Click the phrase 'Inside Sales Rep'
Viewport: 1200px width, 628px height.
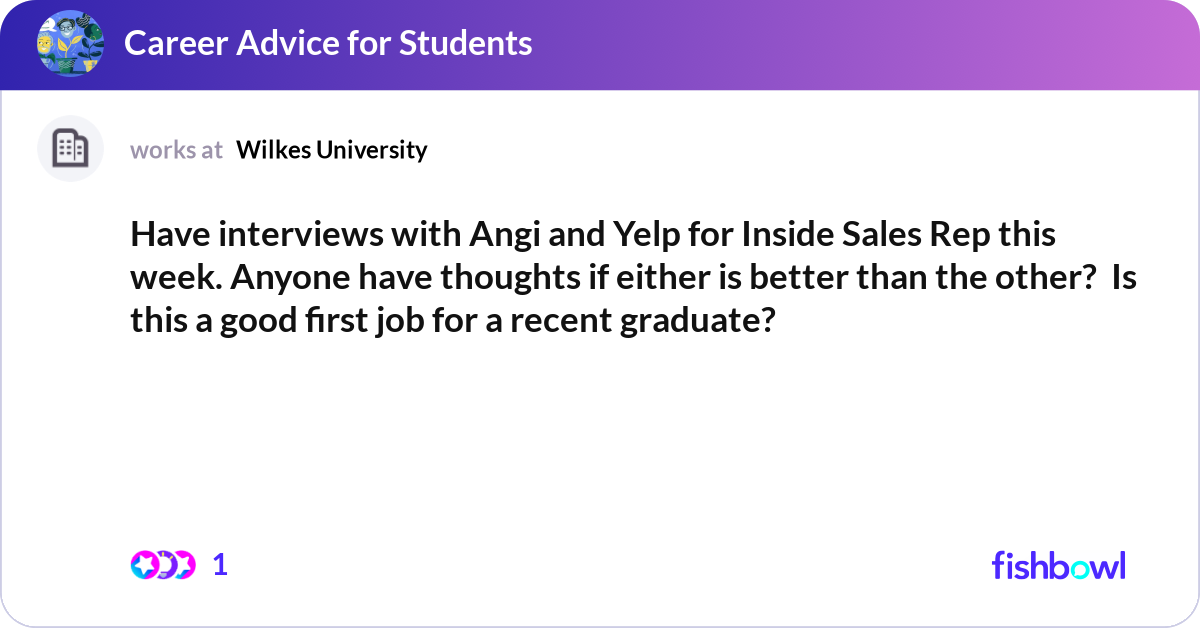click(x=865, y=234)
